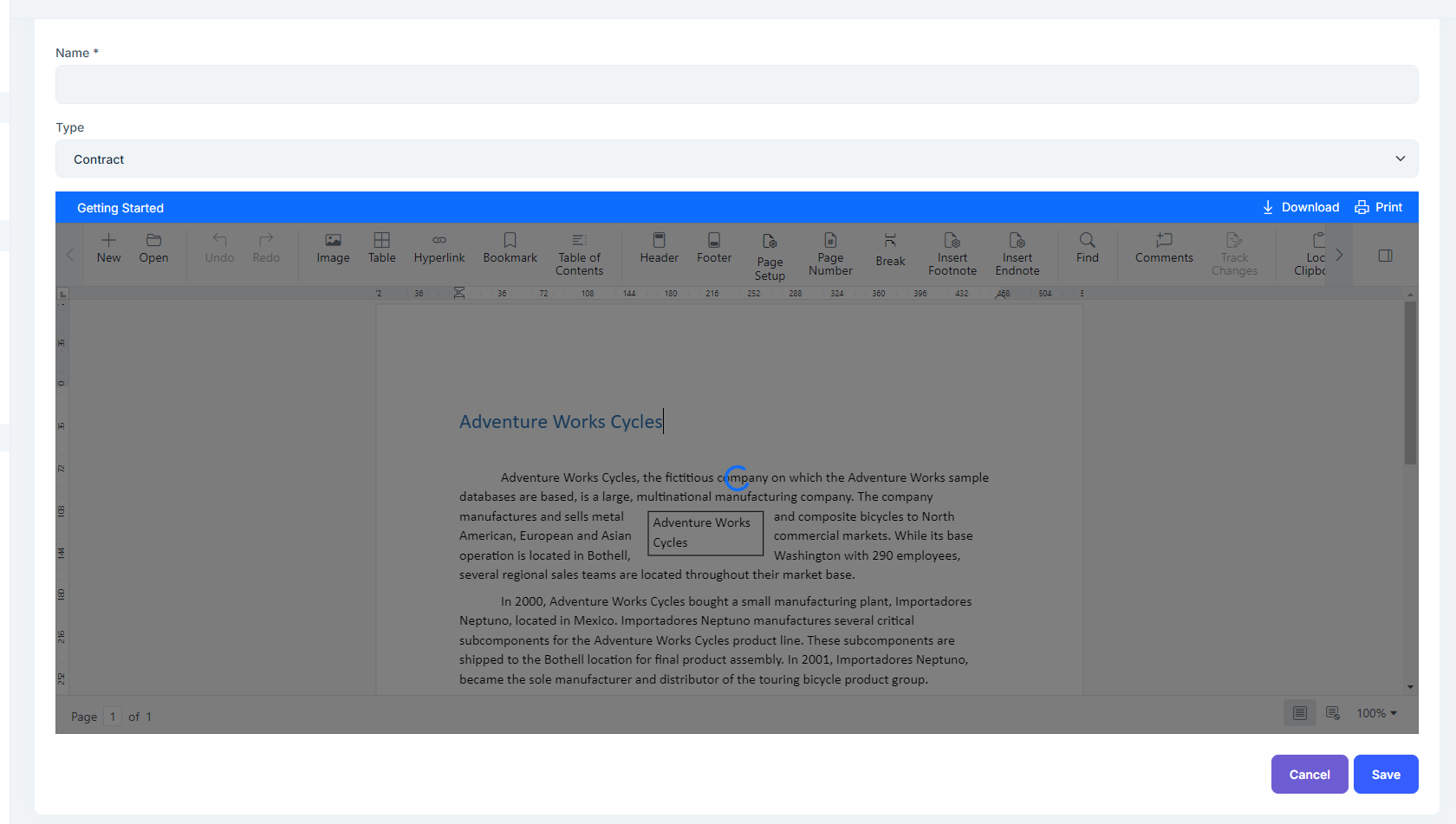Add a Hyperlink via the toolbar
1456x824 pixels.
(x=439, y=248)
